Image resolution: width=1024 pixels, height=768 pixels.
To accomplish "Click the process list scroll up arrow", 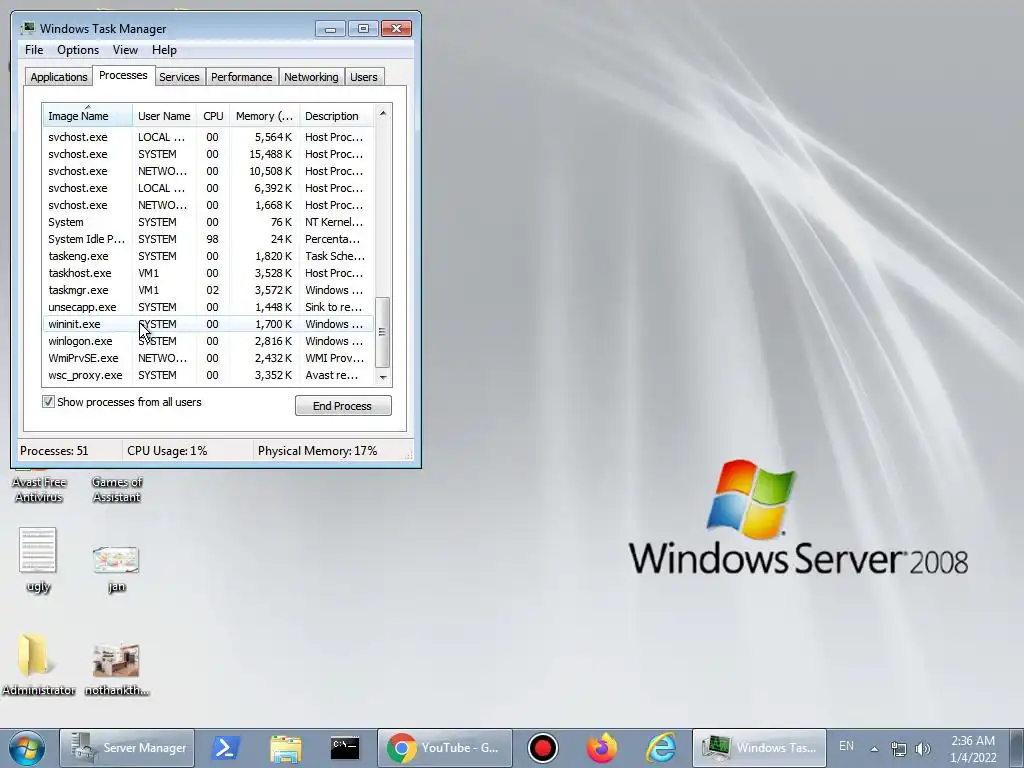I will [x=383, y=113].
